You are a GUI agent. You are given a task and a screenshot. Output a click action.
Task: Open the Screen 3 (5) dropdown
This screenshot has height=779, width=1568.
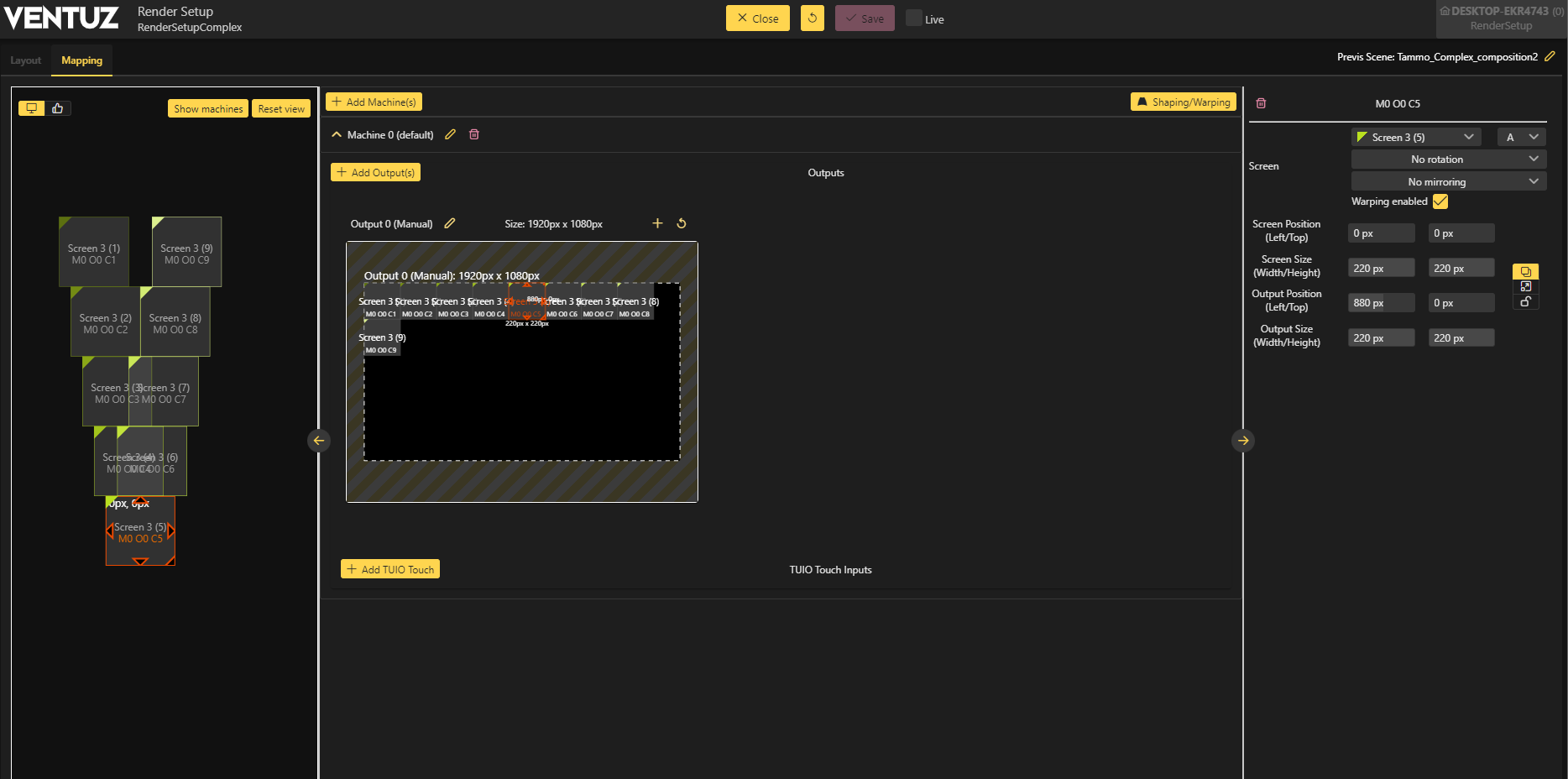tap(1415, 136)
